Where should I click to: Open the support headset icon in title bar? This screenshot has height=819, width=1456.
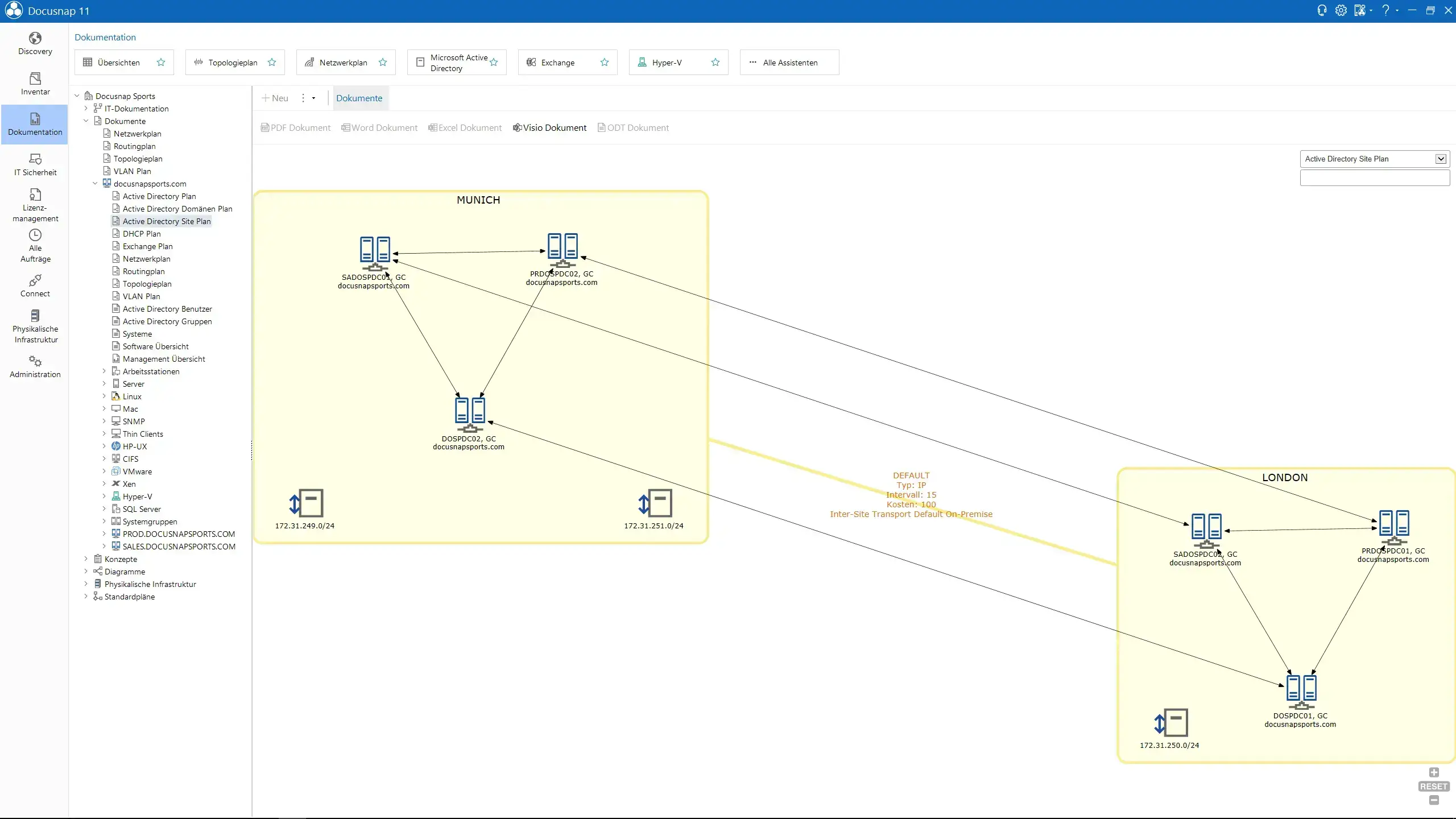click(1322, 10)
